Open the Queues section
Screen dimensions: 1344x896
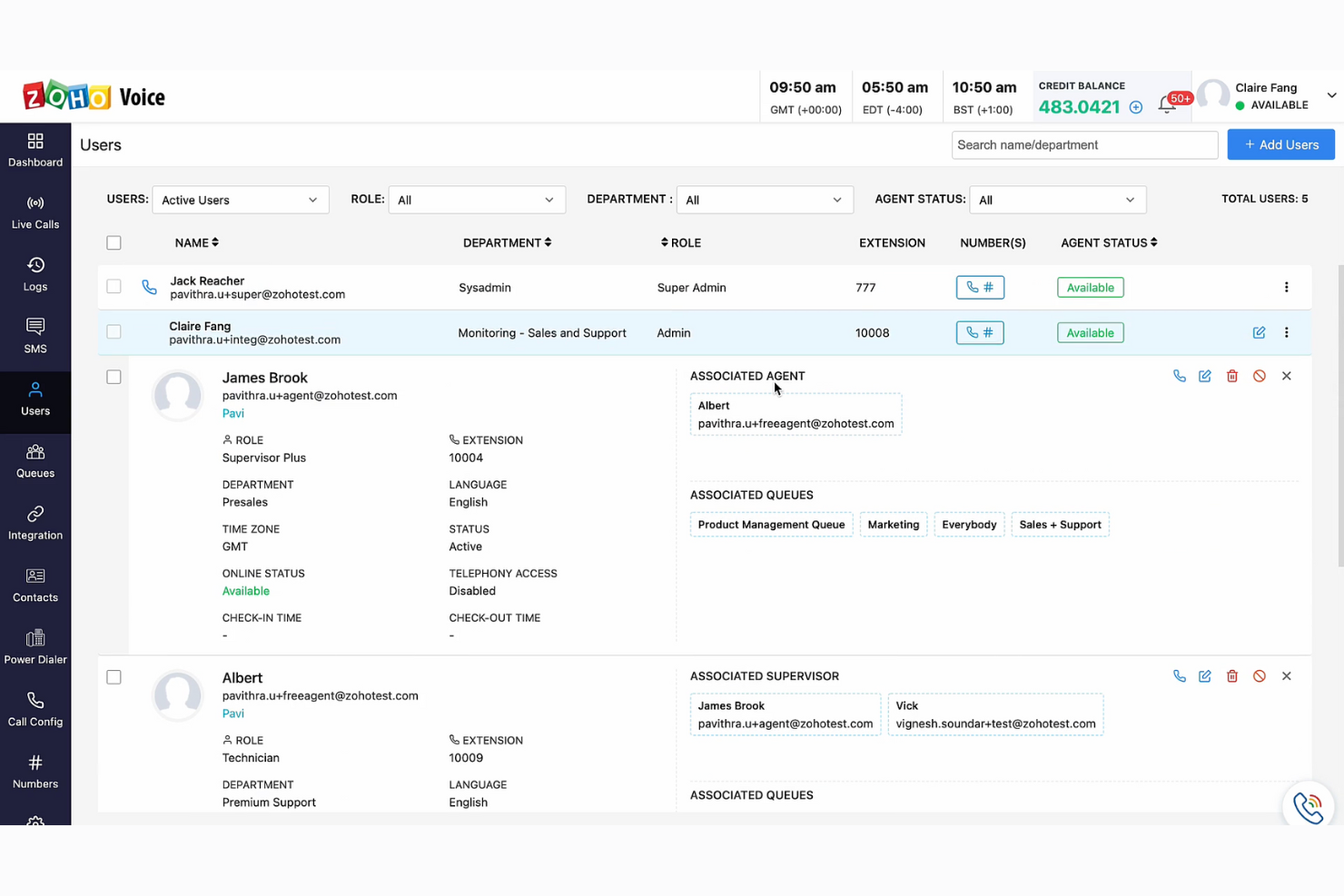pyautogui.click(x=35, y=461)
